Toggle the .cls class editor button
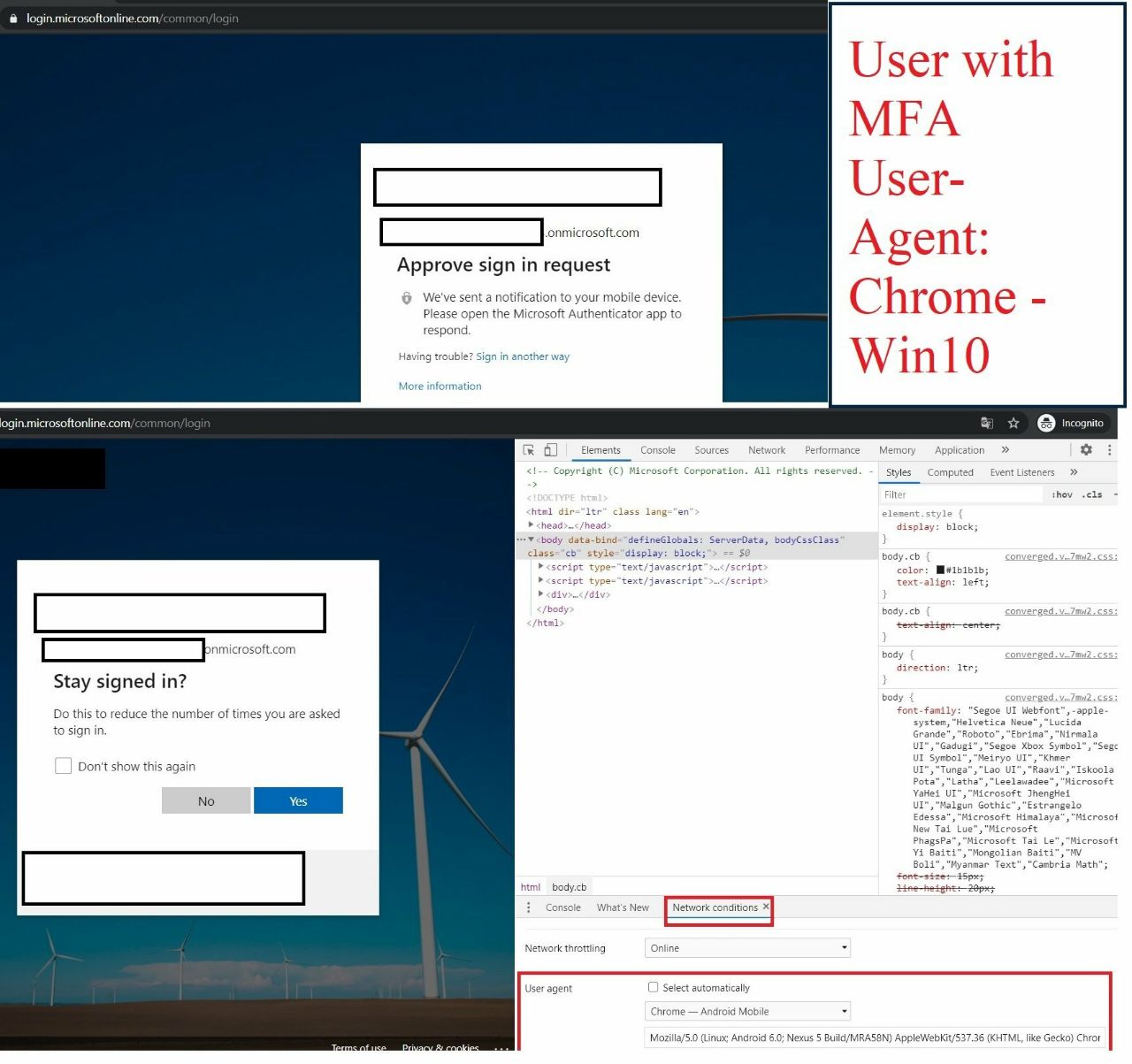The height and width of the screenshot is (1064, 1132). (x=1093, y=495)
